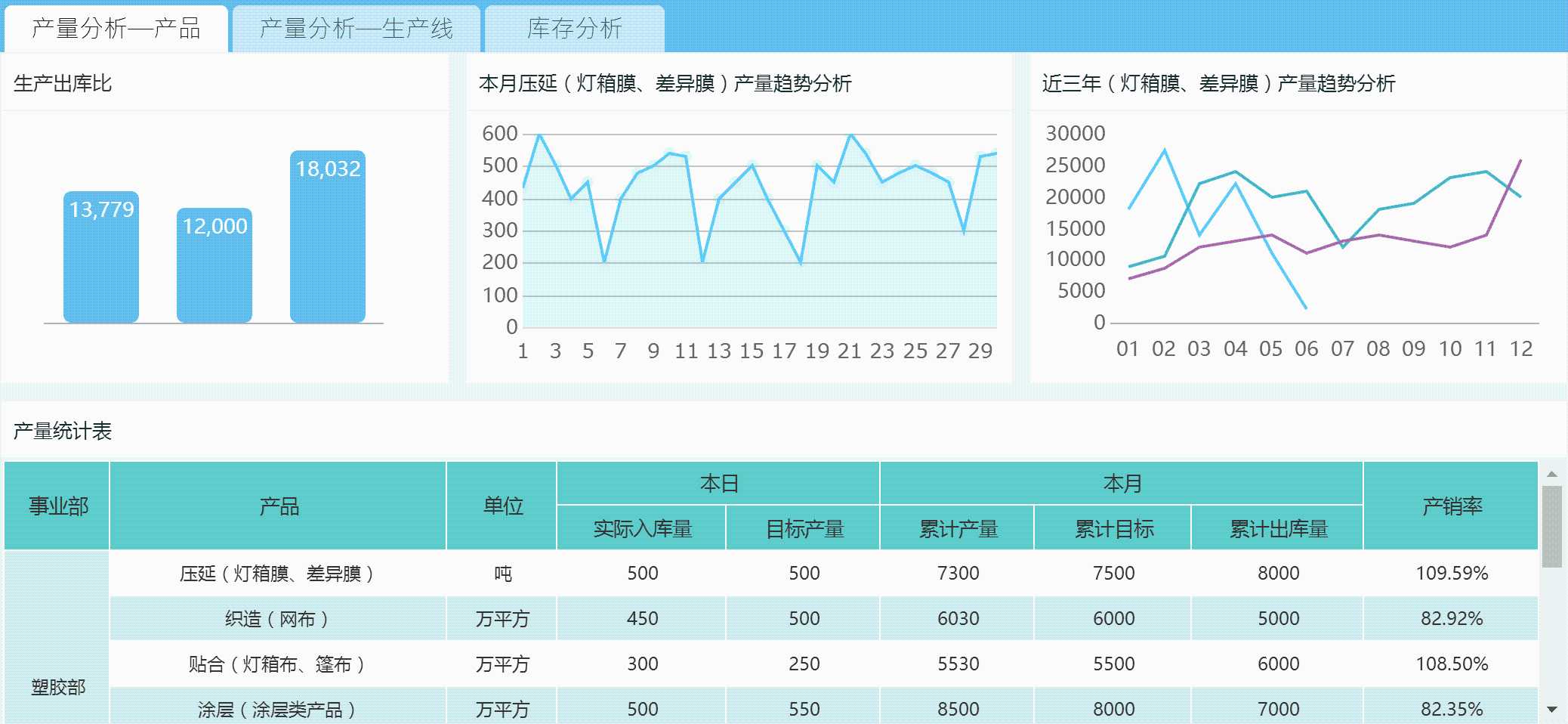
Task: Click the 近三年 产量趋势分析 chart title
Action: [x=1218, y=83]
